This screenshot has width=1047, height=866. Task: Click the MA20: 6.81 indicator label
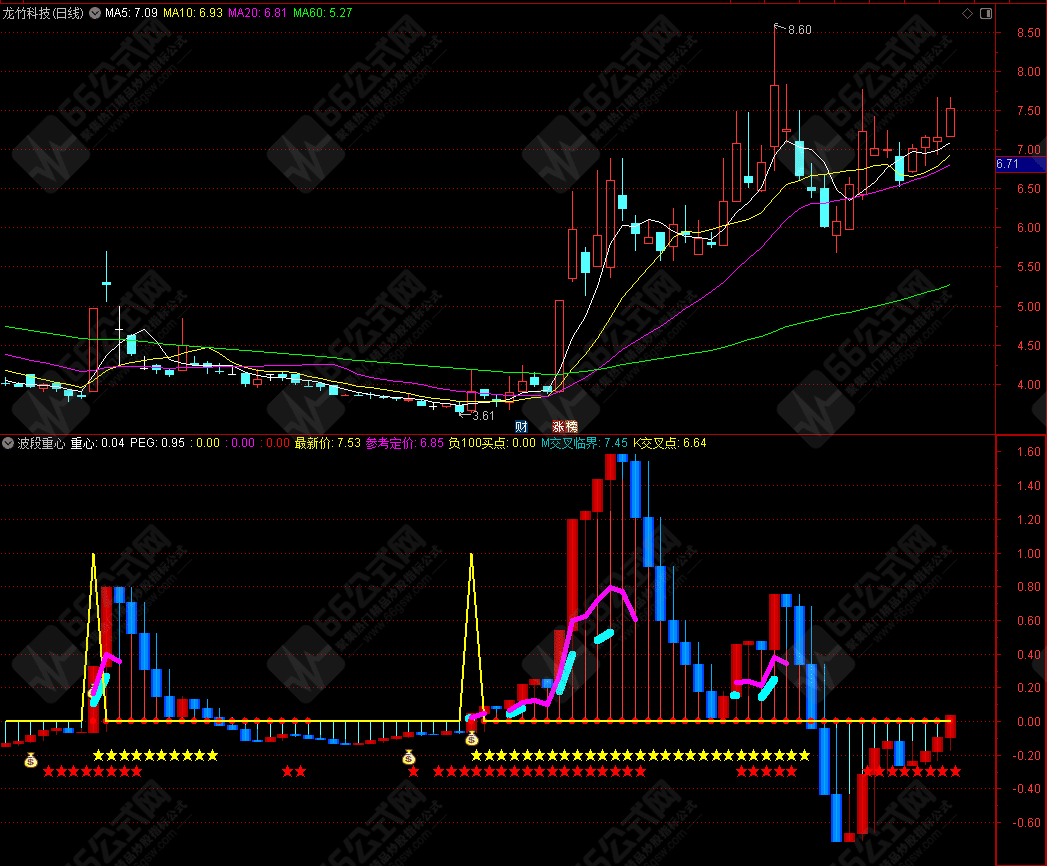click(x=258, y=13)
